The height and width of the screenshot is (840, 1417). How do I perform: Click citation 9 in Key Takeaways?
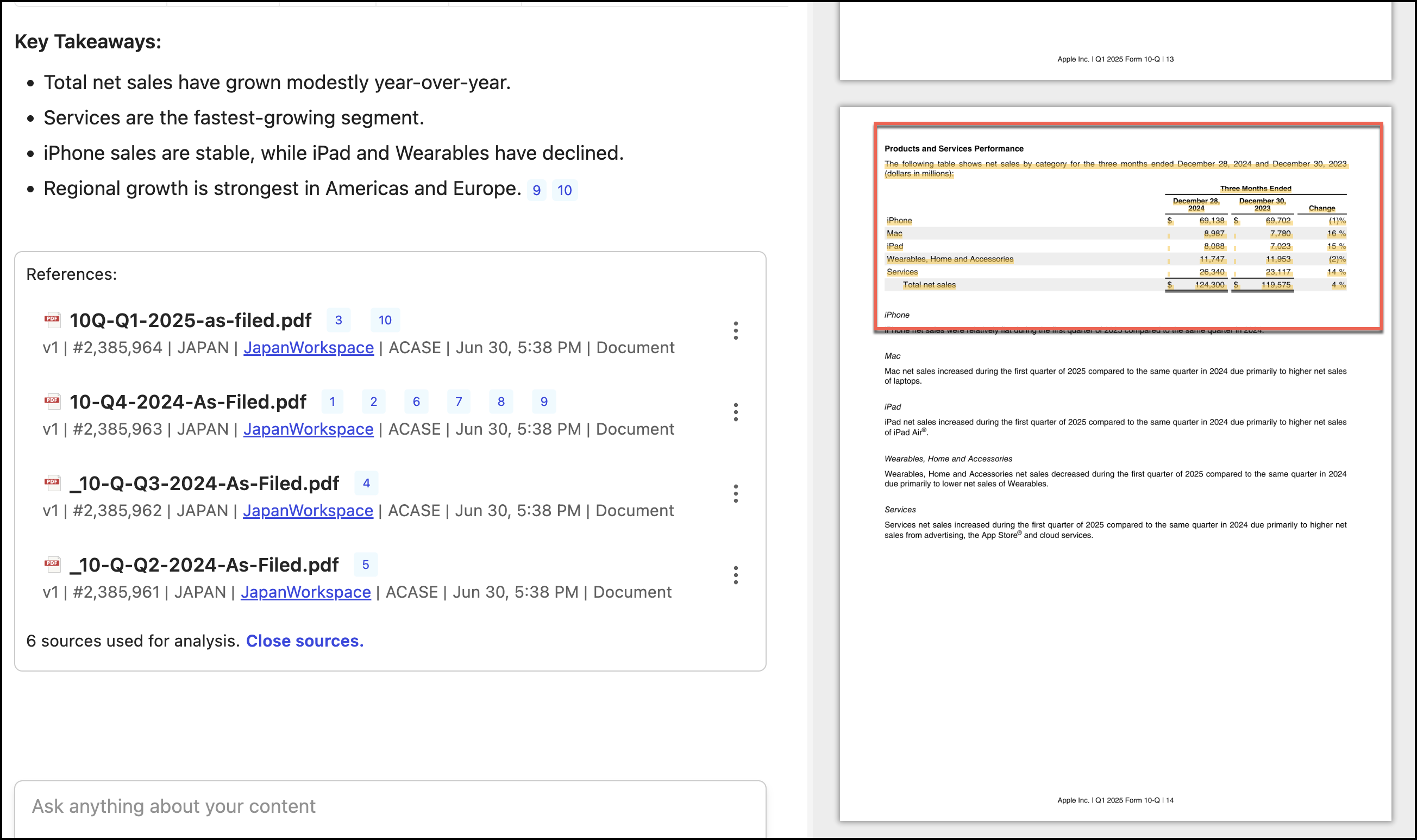coord(536,190)
